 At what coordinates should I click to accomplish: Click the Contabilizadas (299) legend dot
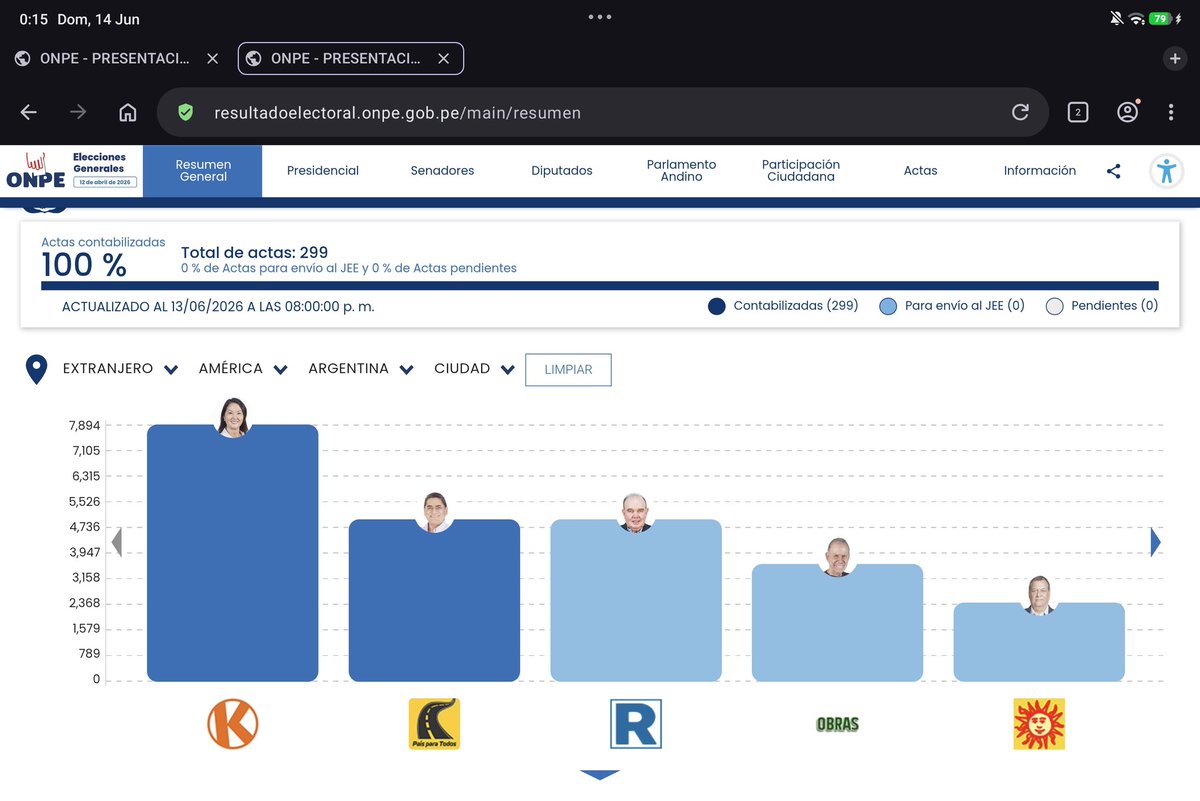(x=716, y=306)
